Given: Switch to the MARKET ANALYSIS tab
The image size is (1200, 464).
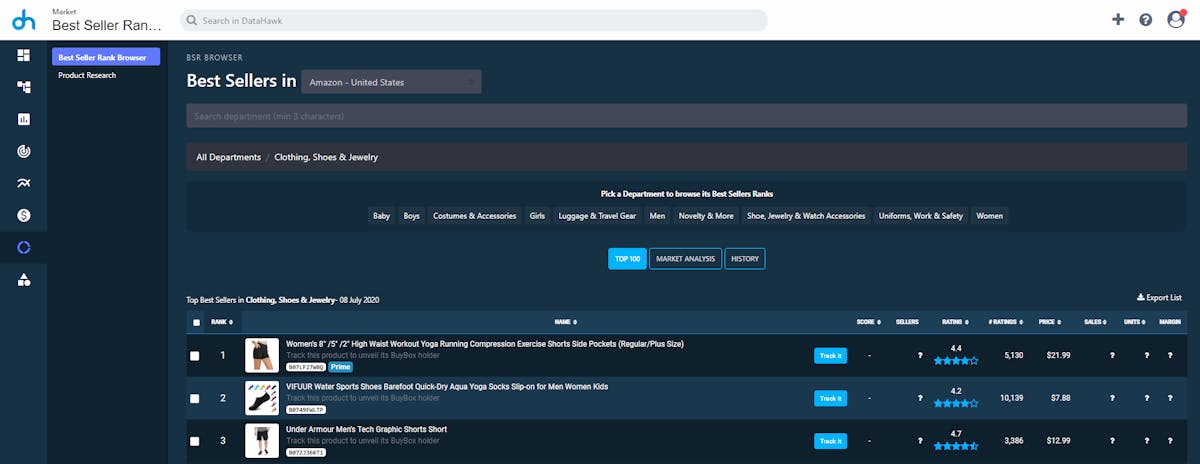Looking at the screenshot, I should 685,259.
